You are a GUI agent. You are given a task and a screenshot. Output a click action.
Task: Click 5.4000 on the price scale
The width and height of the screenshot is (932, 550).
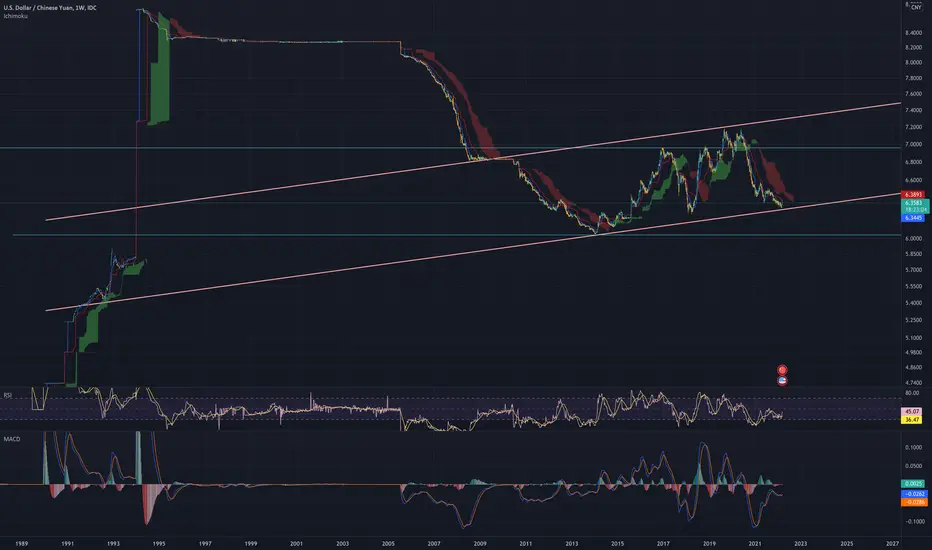pyautogui.click(x=914, y=303)
